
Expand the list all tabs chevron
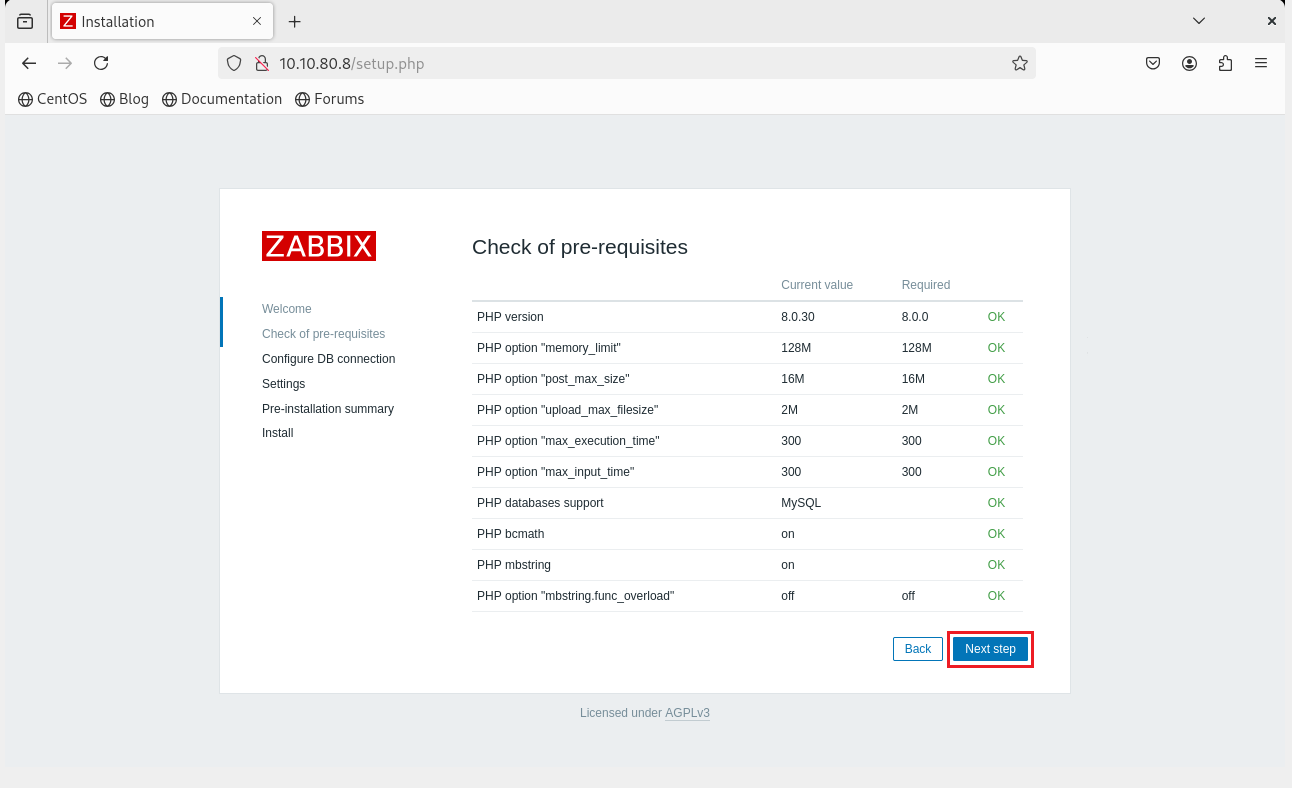tap(1199, 21)
